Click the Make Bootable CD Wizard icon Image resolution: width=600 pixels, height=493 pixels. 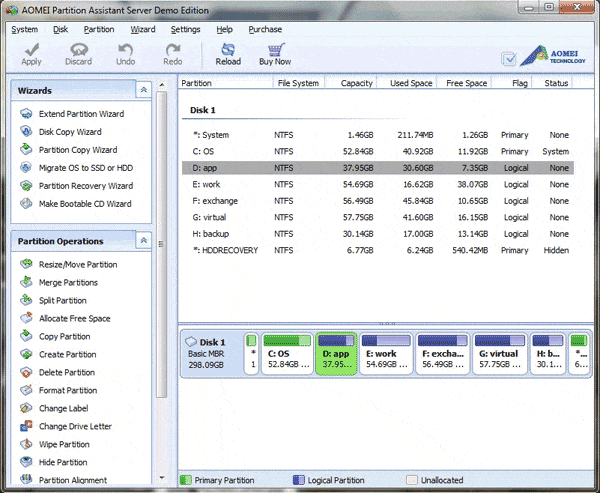pyautogui.click(x=26, y=204)
